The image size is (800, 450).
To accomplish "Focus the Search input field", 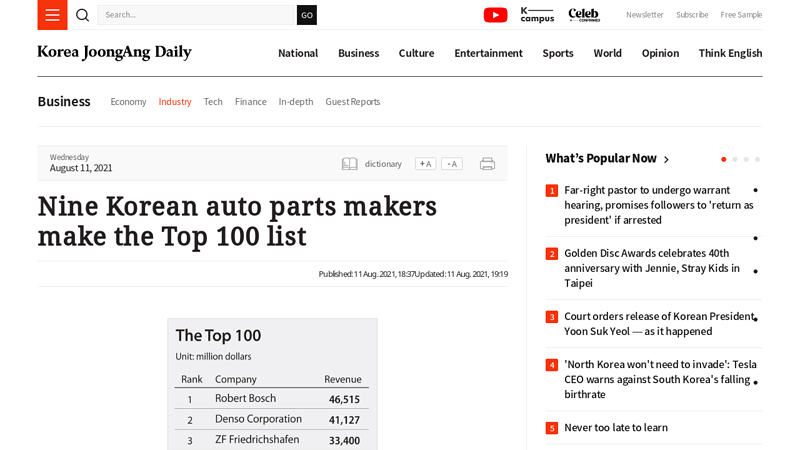I will tap(197, 15).
